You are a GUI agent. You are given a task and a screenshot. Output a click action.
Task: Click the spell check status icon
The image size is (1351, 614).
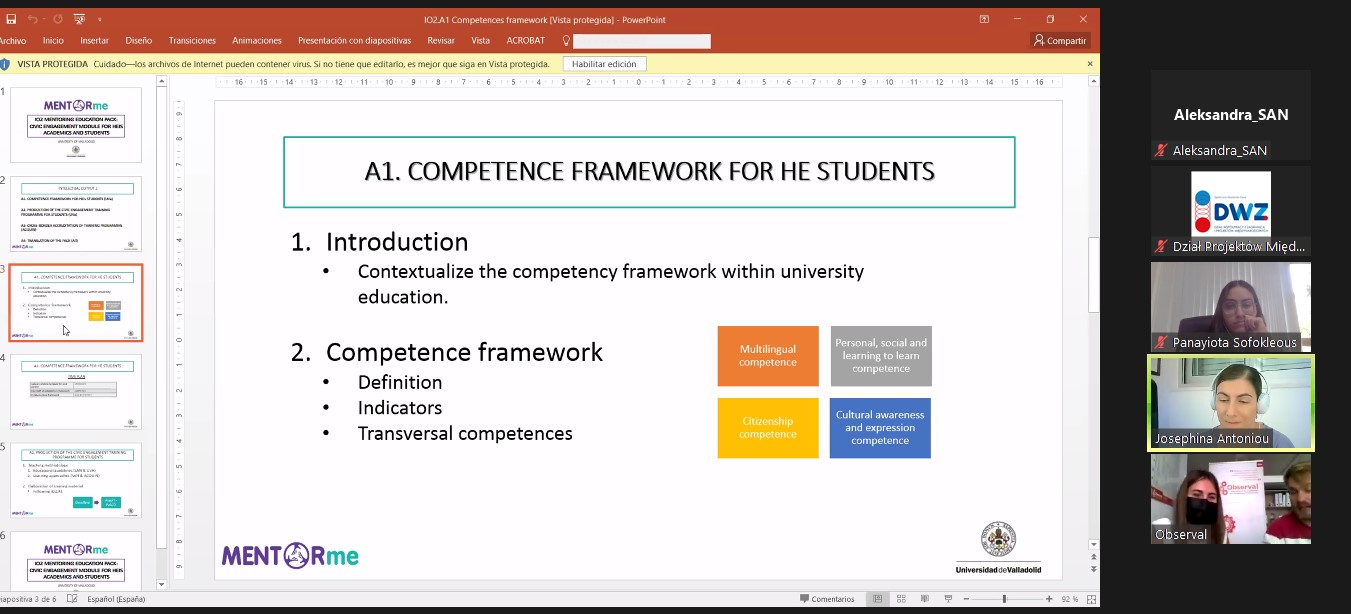(x=72, y=599)
